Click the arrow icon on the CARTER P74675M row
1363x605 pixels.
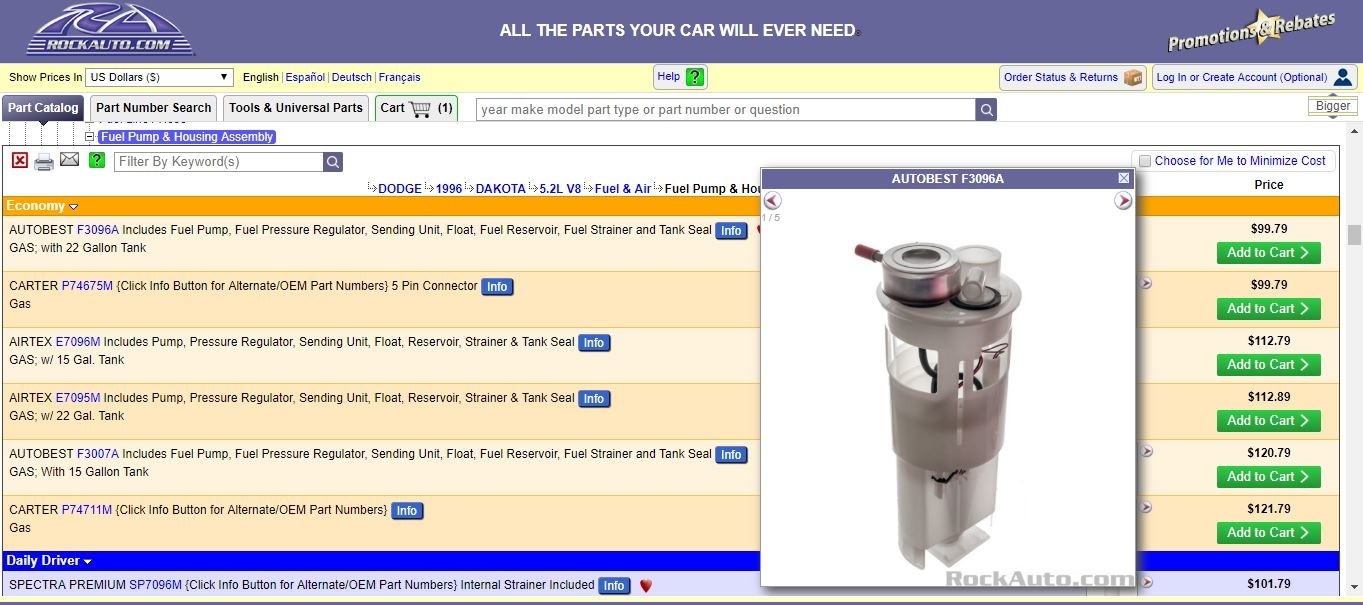click(x=1146, y=283)
